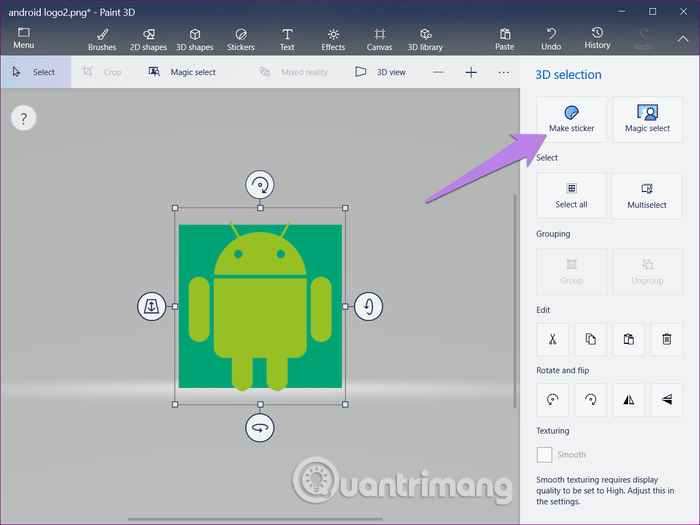Rotate the selection right

click(x=591, y=400)
